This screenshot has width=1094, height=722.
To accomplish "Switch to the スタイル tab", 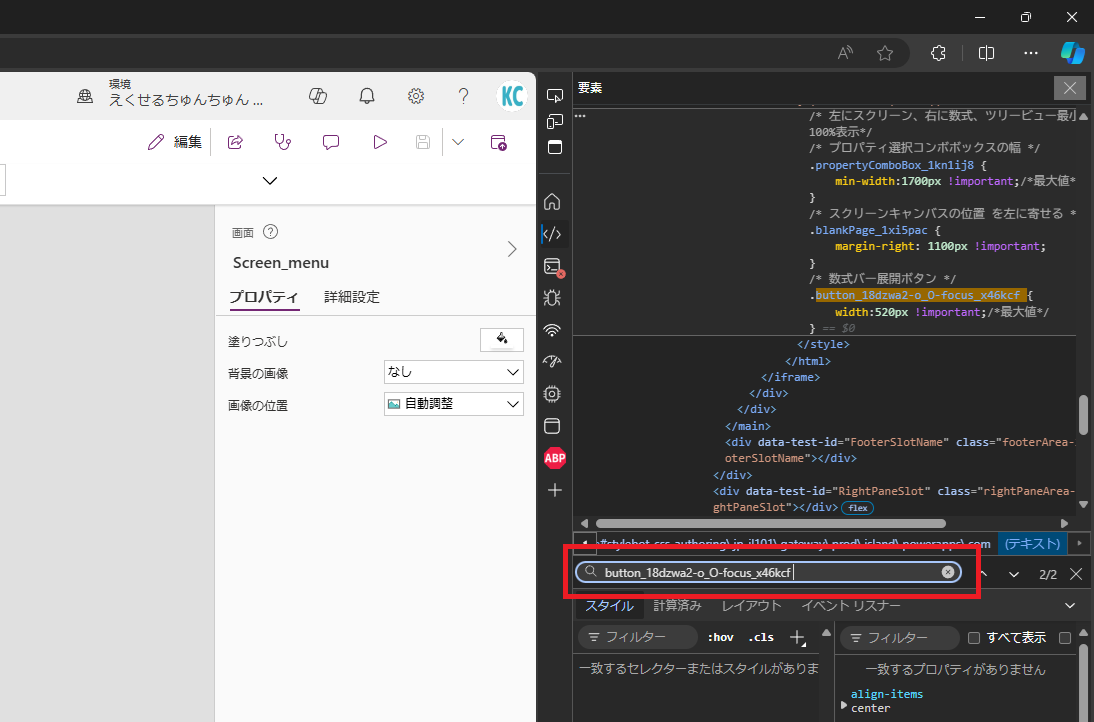I will (x=609, y=606).
